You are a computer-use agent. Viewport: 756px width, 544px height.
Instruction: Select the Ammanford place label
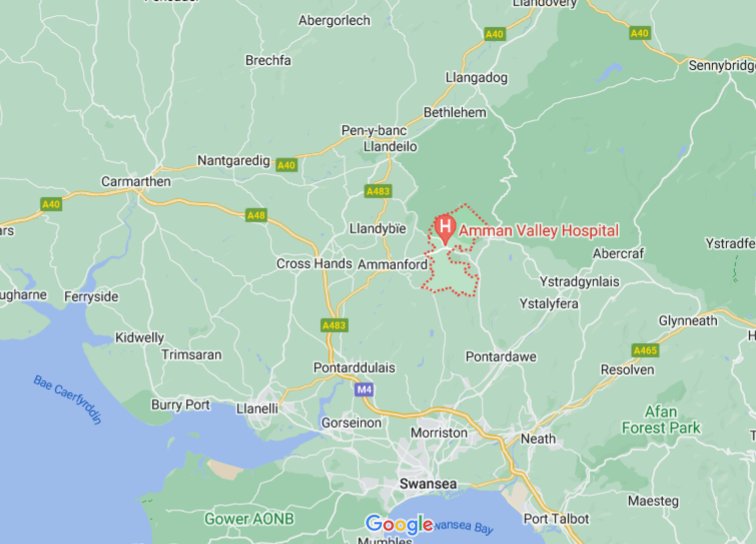point(393,264)
